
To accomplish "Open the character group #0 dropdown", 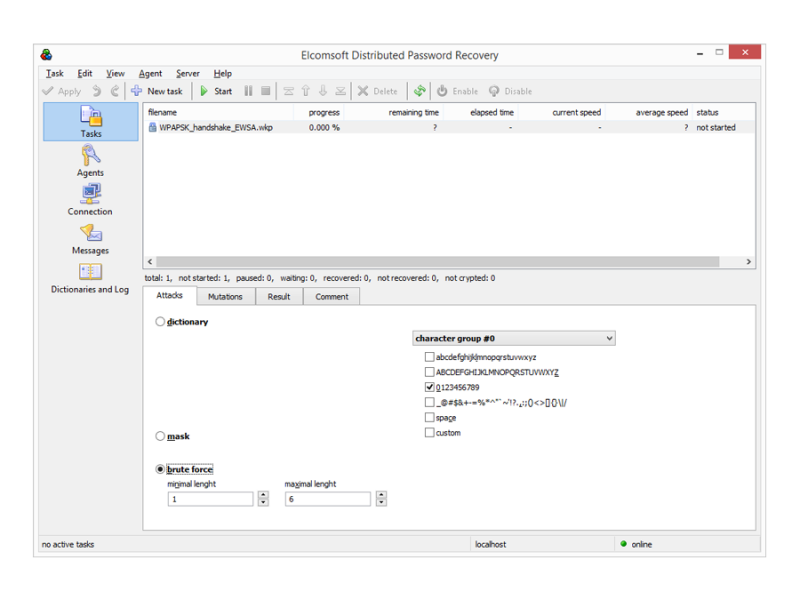I will click(x=608, y=338).
